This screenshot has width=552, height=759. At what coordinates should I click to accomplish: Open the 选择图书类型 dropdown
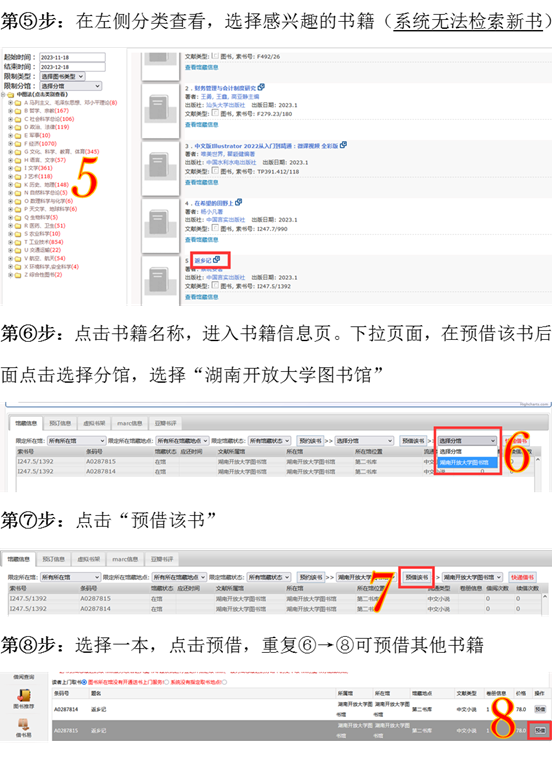[62, 76]
